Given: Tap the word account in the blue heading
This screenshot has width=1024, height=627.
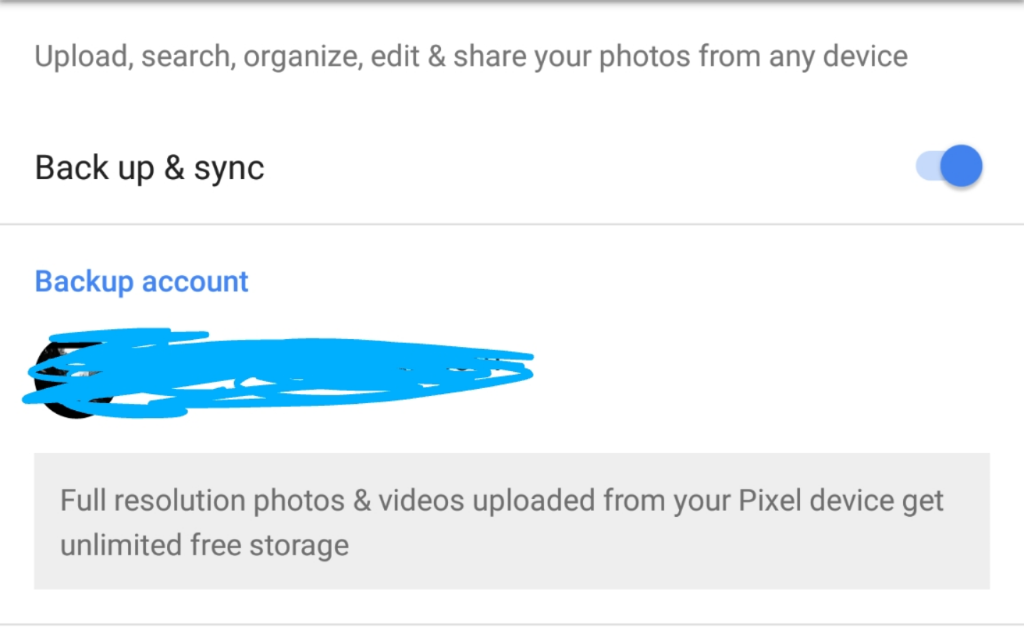Looking at the screenshot, I should 195,282.
